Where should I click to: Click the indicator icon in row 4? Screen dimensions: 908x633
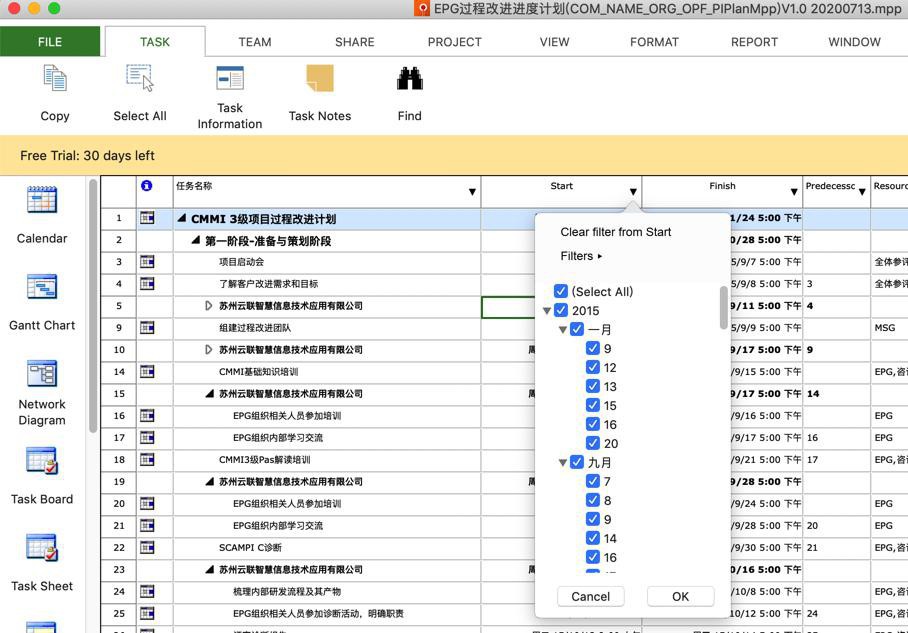click(x=147, y=284)
